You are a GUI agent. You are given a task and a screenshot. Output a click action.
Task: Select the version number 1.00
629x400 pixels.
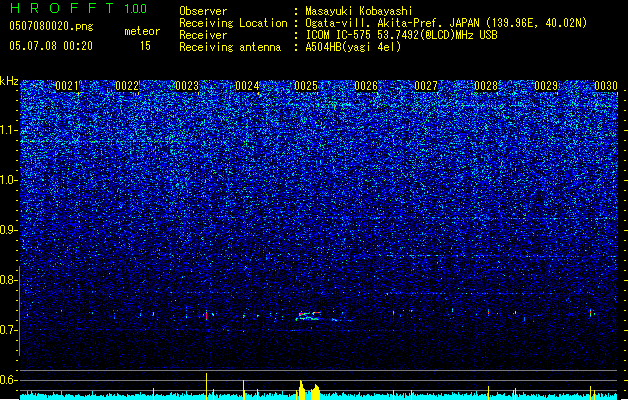pyautogui.click(x=135, y=9)
